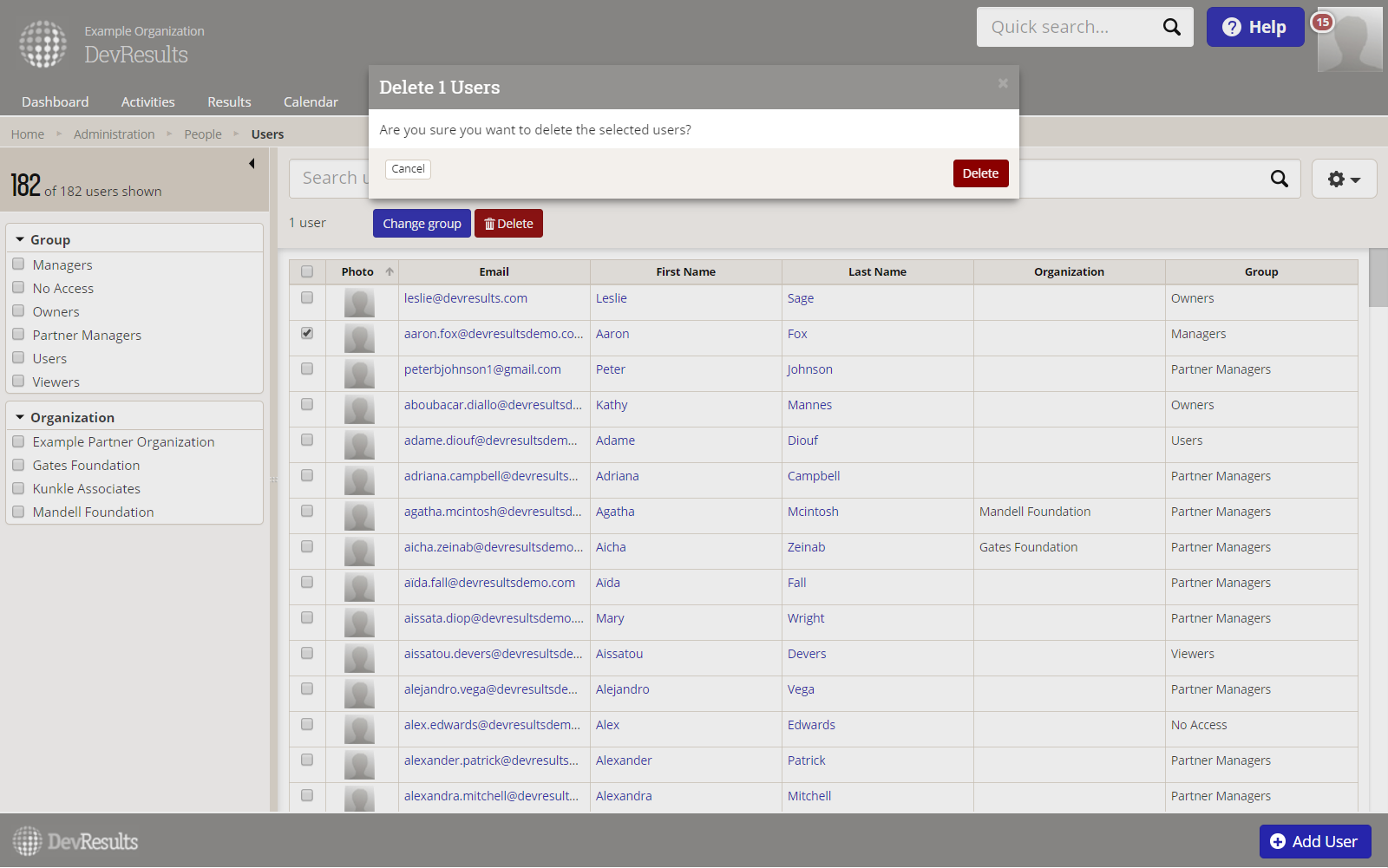Click the toolbar Delete button with trash icon
This screenshot has height=868, width=1388.
coord(508,223)
